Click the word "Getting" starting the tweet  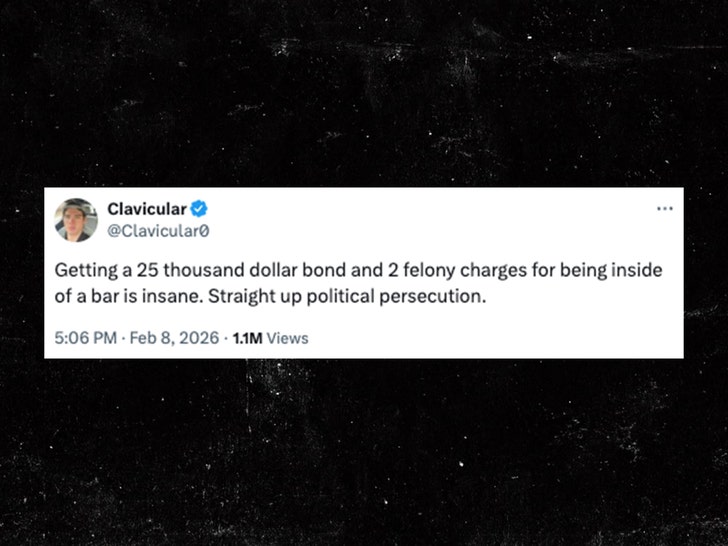coord(83,271)
